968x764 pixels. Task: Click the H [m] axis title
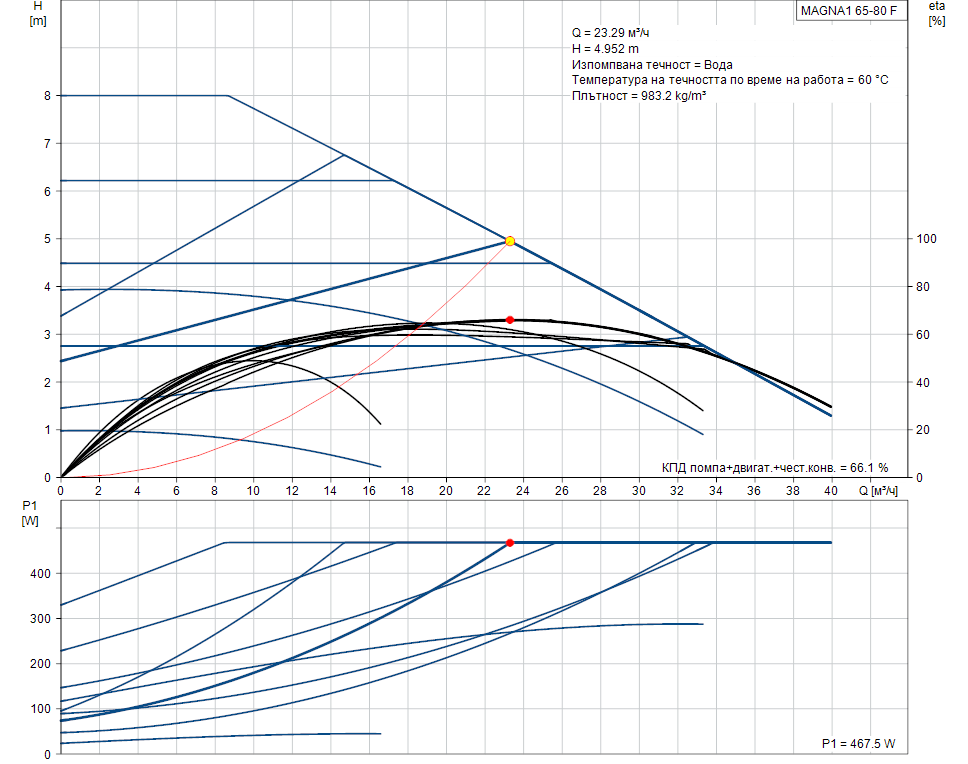point(38,13)
